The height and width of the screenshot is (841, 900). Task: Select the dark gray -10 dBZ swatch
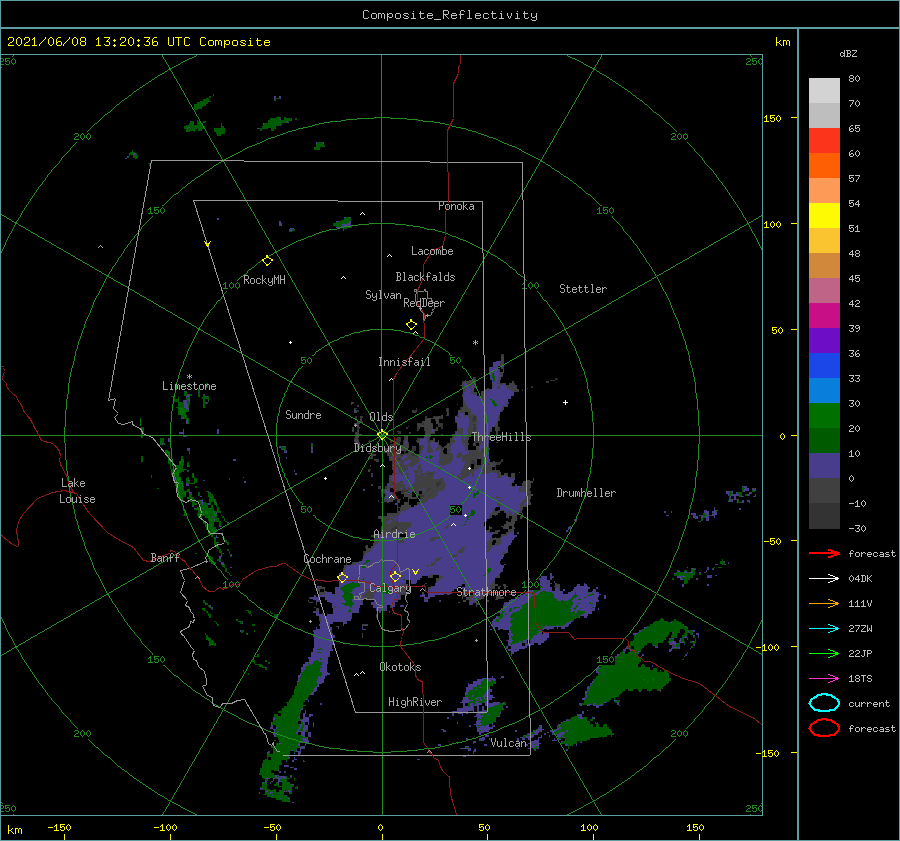click(824, 516)
